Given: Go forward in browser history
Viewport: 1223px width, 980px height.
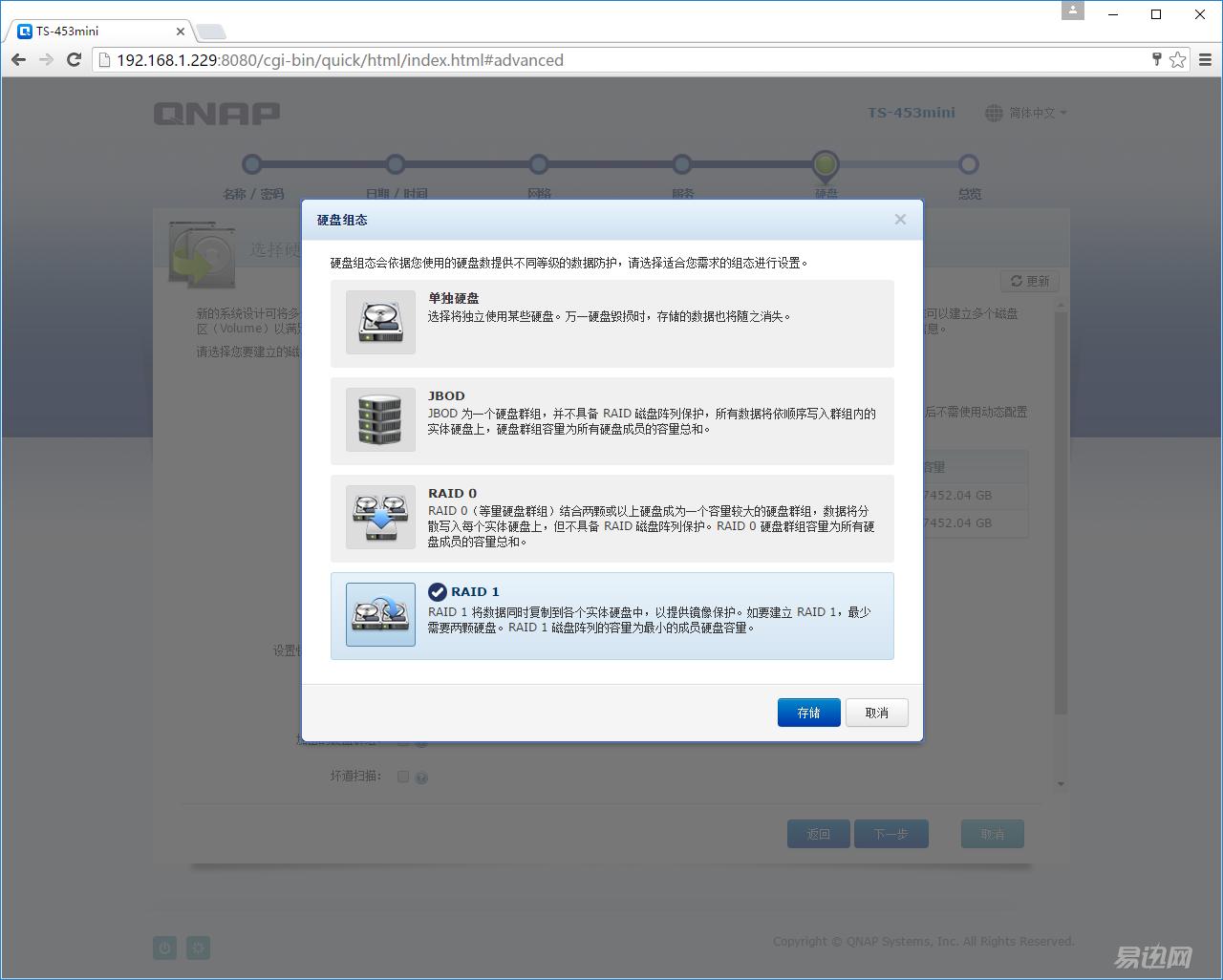Looking at the screenshot, I should coord(46,60).
